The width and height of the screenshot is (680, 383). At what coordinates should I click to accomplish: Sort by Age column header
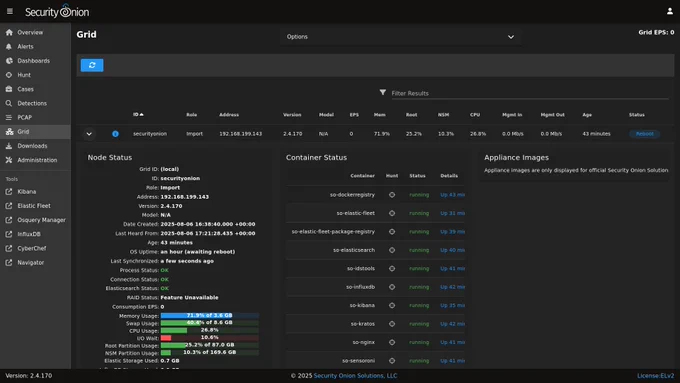pos(587,115)
